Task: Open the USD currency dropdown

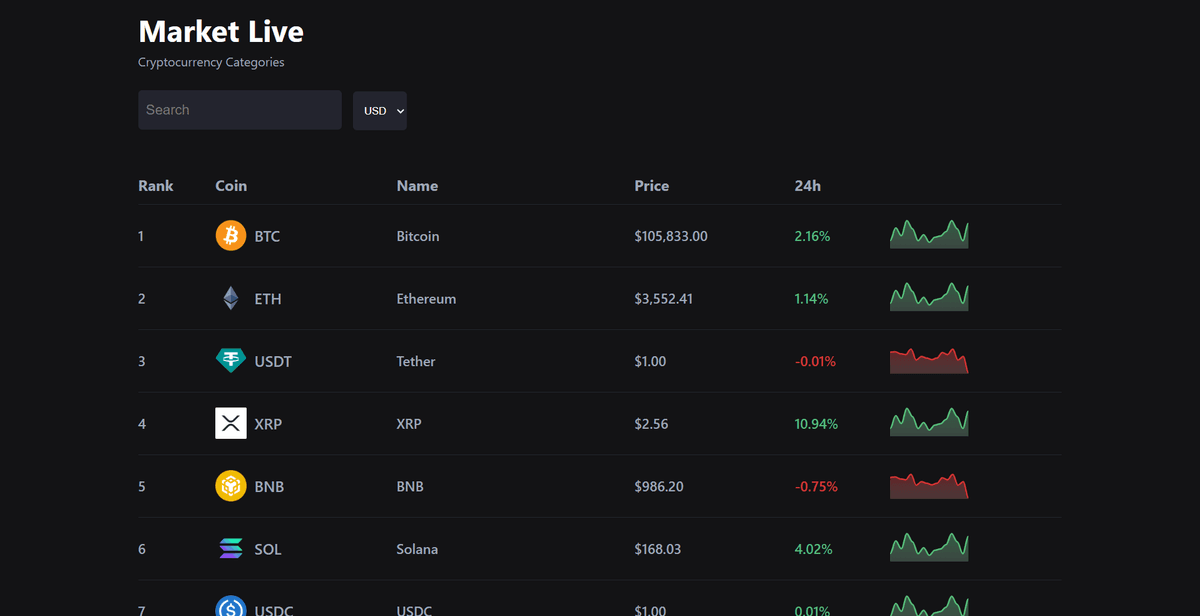Action: [380, 110]
